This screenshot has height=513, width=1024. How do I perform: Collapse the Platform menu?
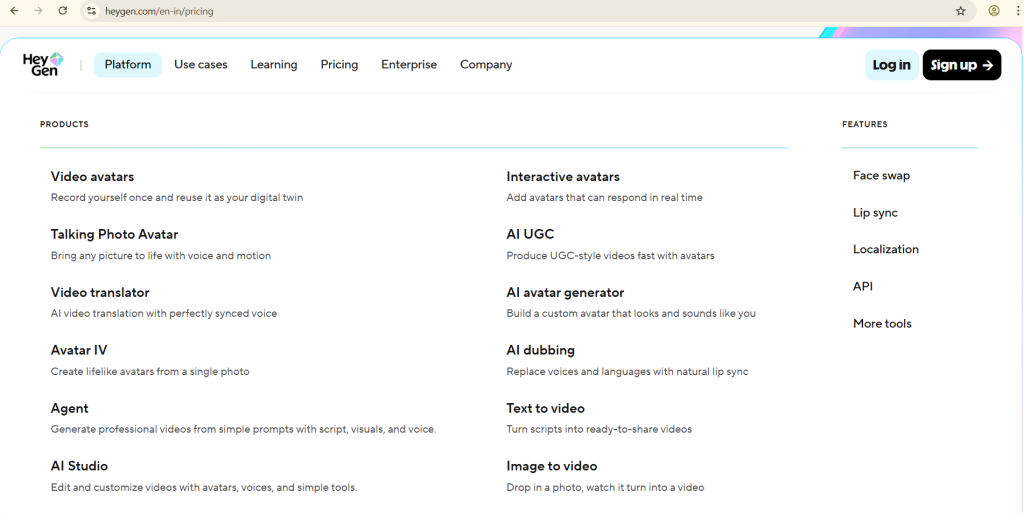coord(127,65)
